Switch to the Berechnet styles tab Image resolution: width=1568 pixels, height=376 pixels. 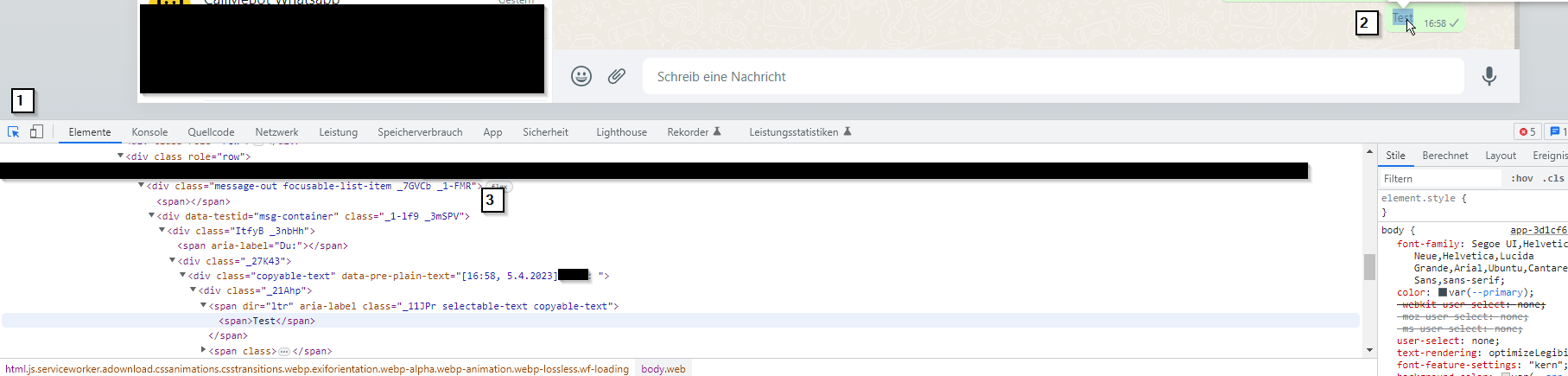(x=1444, y=156)
